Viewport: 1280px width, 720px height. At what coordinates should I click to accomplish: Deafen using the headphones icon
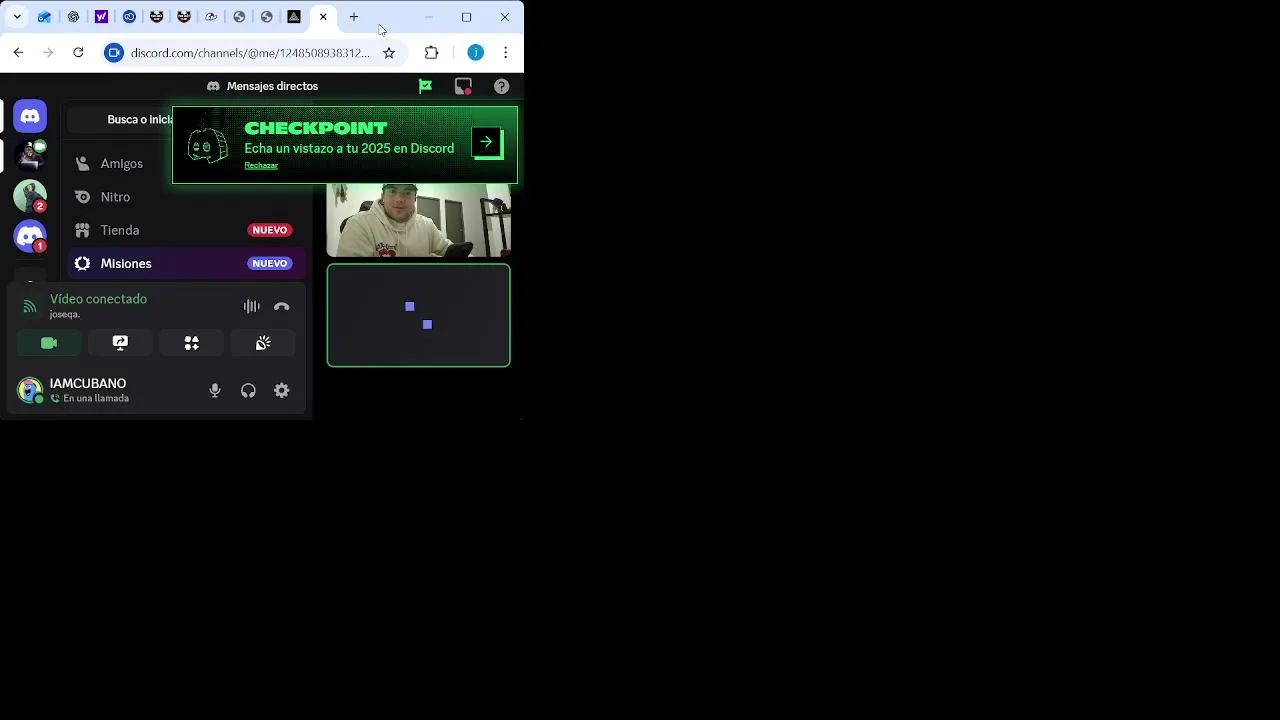coord(248,391)
